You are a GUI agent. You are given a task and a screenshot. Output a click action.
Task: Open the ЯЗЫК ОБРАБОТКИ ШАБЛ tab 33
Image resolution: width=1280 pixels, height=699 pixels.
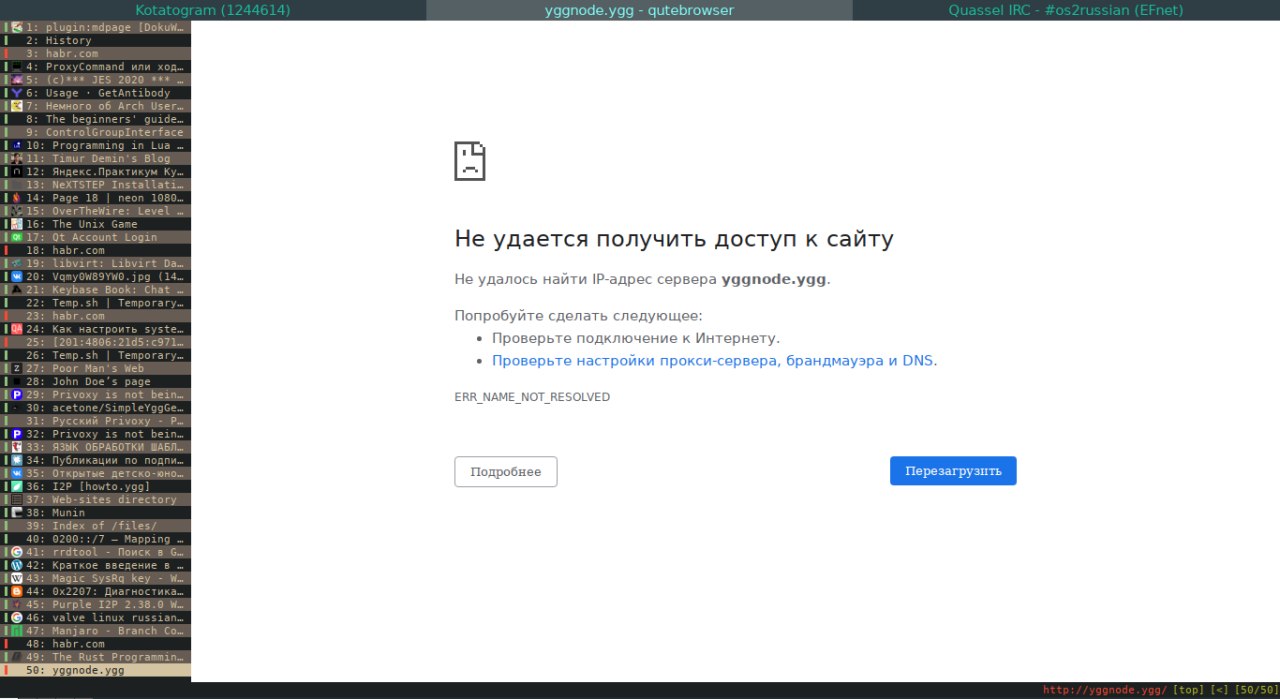click(96, 447)
